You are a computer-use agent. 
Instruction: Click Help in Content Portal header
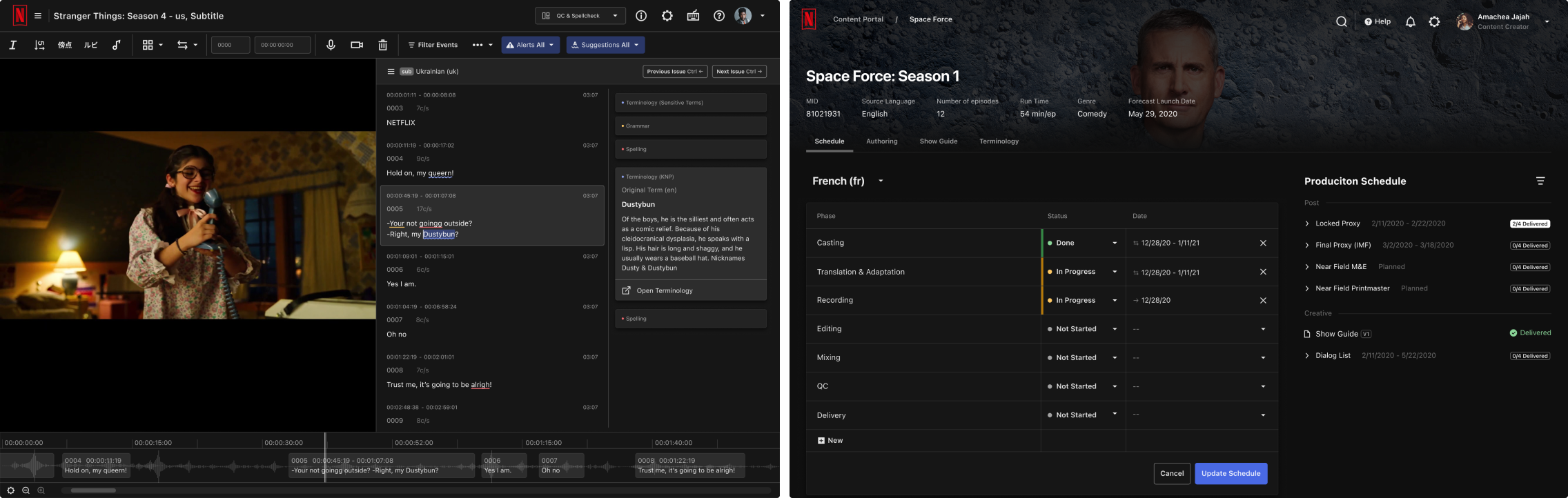coord(1378,21)
